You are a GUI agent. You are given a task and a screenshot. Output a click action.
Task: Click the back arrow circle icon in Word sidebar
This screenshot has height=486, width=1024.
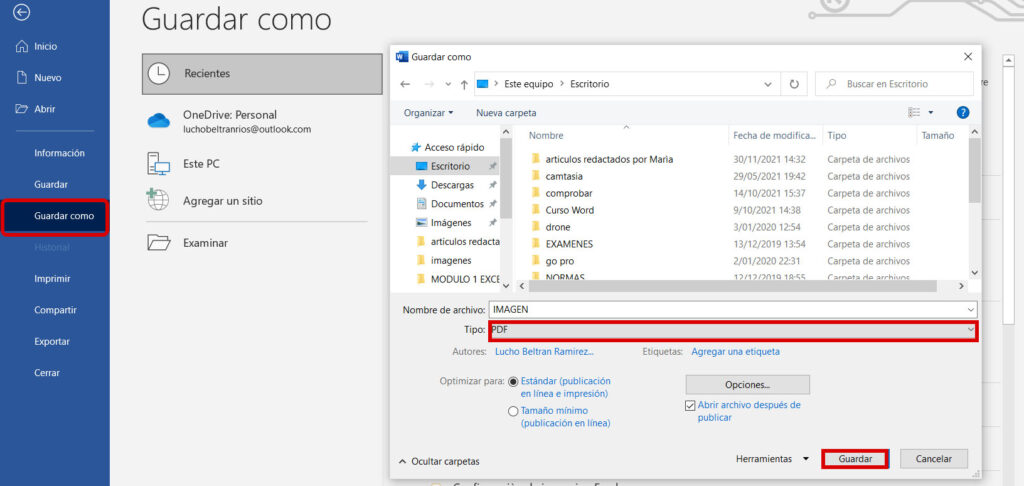[22, 13]
